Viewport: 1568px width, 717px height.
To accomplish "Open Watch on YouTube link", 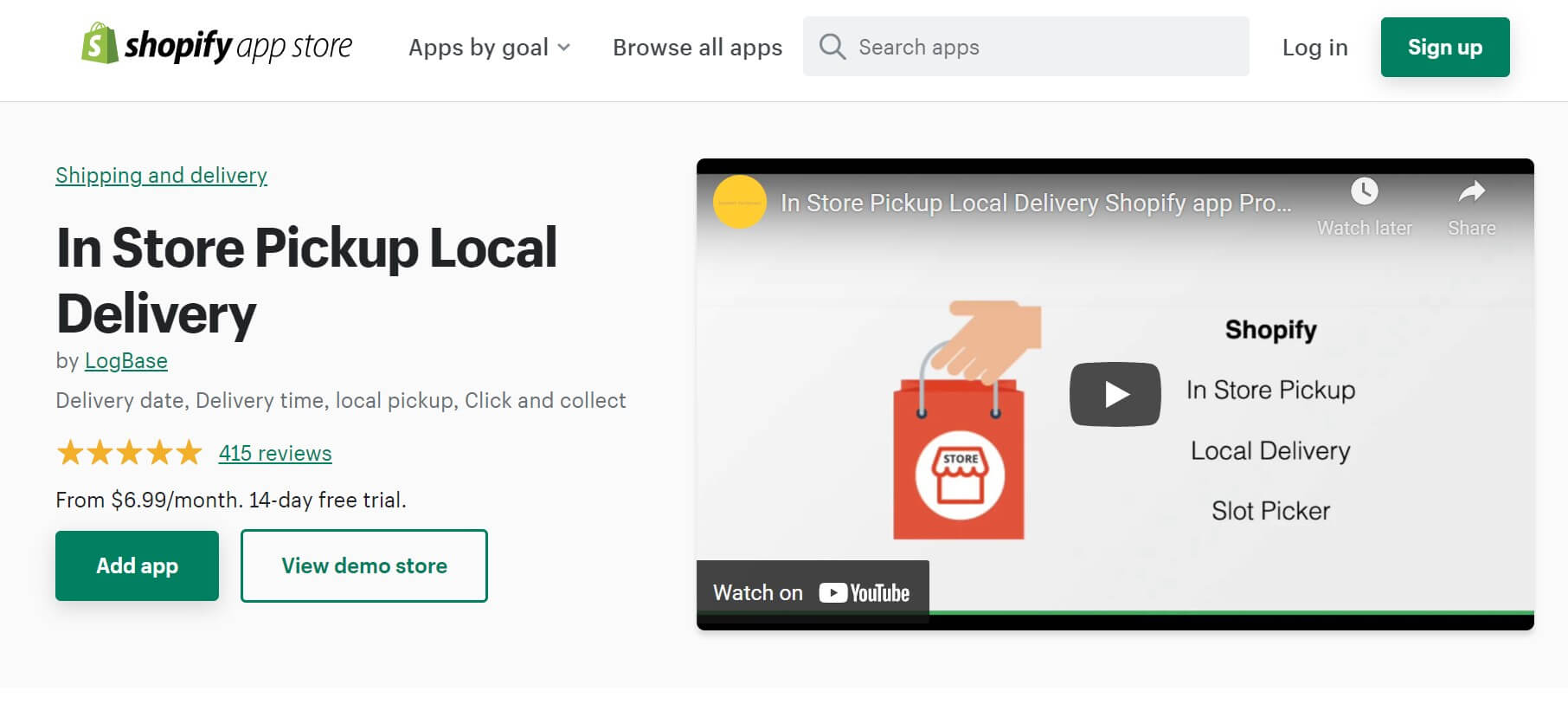I will tap(812, 592).
